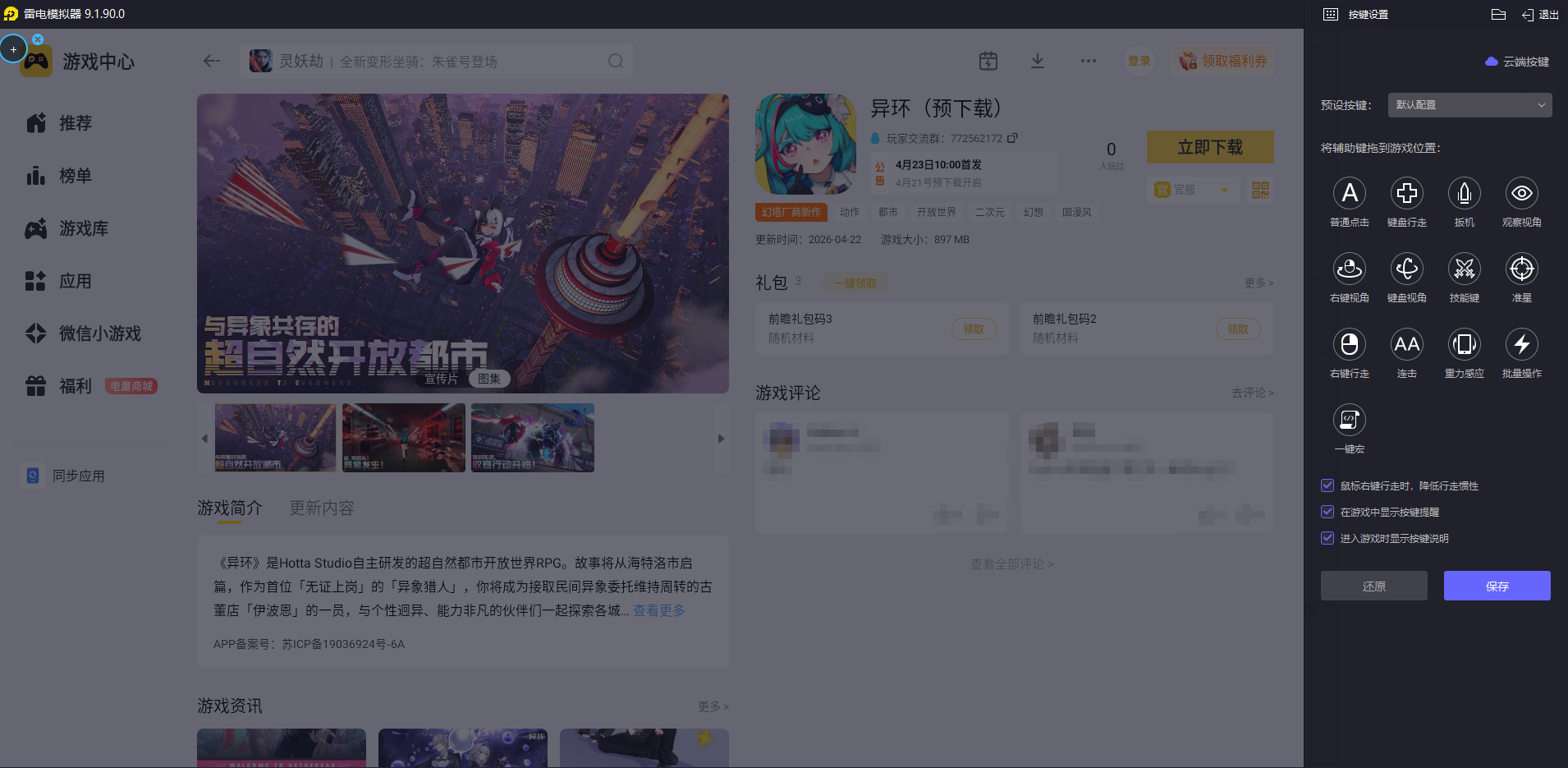1568x768 pixels.
Task: Click the 一键领取 claim-all button
Action: (x=855, y=283)
